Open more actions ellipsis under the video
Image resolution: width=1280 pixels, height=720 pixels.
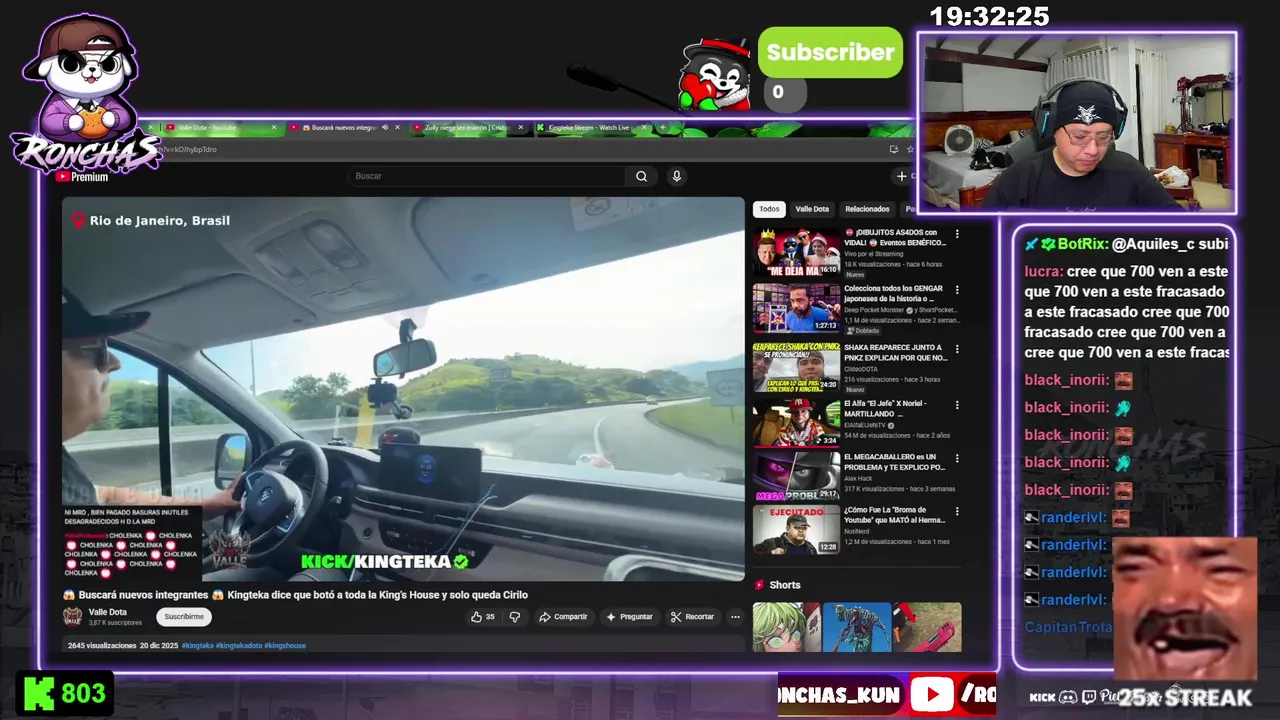[735, 617]
